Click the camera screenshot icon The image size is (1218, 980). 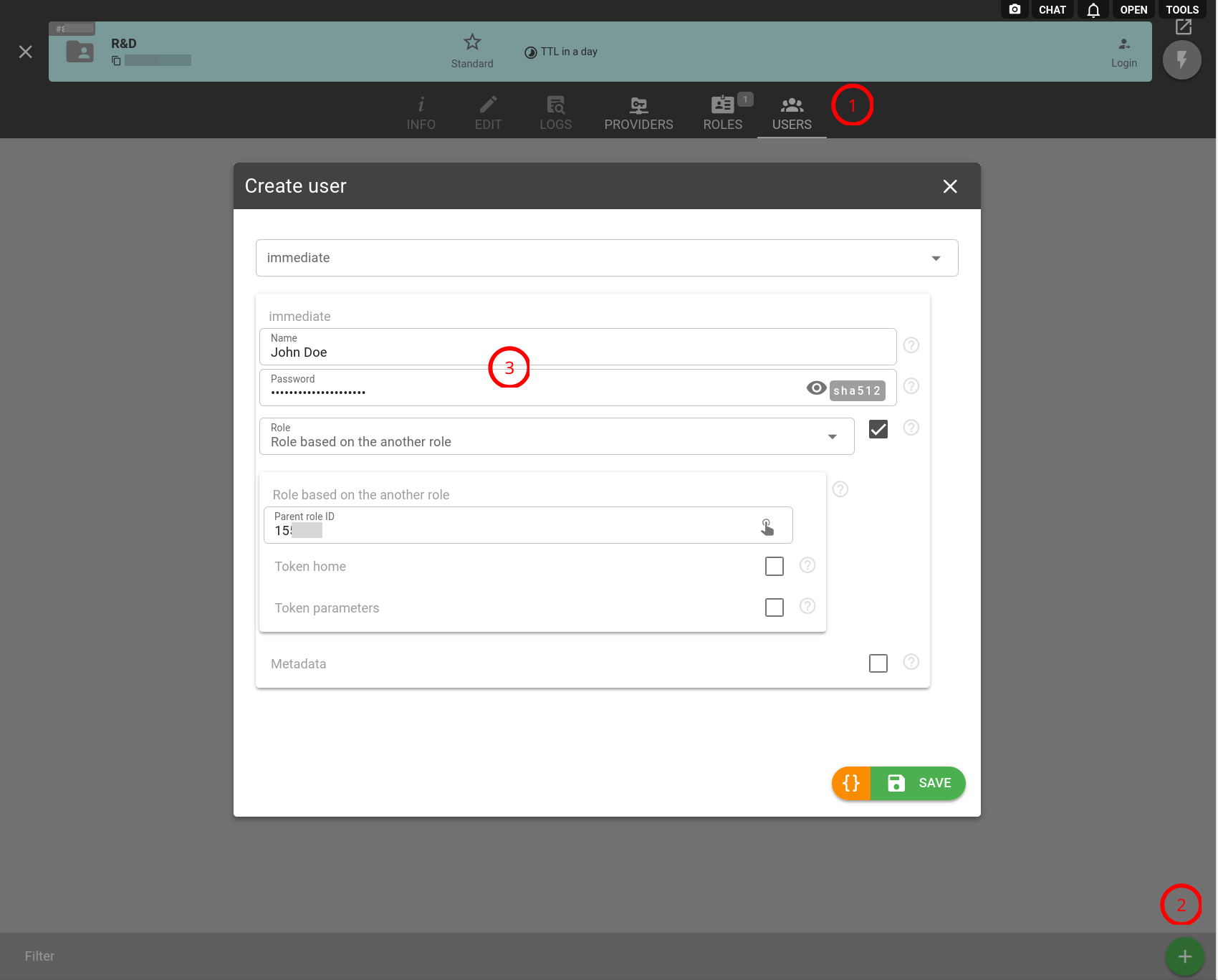(1015, 9)
